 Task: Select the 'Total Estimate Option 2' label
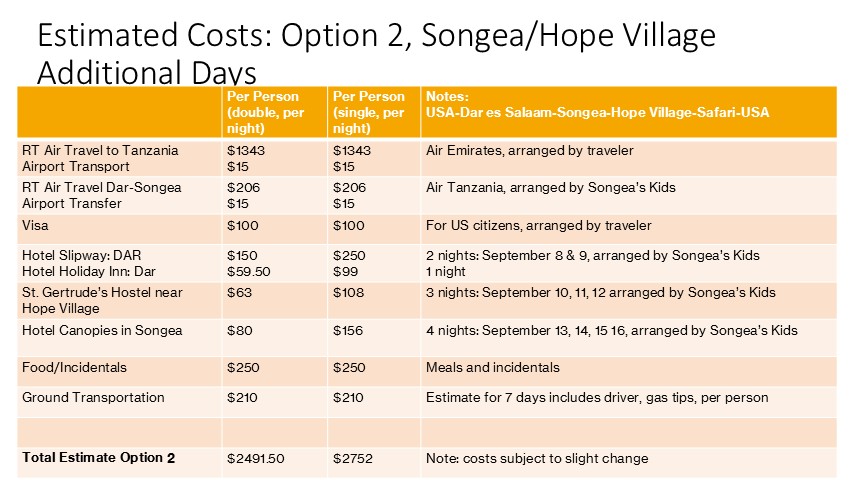pyautogui.click(x=99, y=458)
